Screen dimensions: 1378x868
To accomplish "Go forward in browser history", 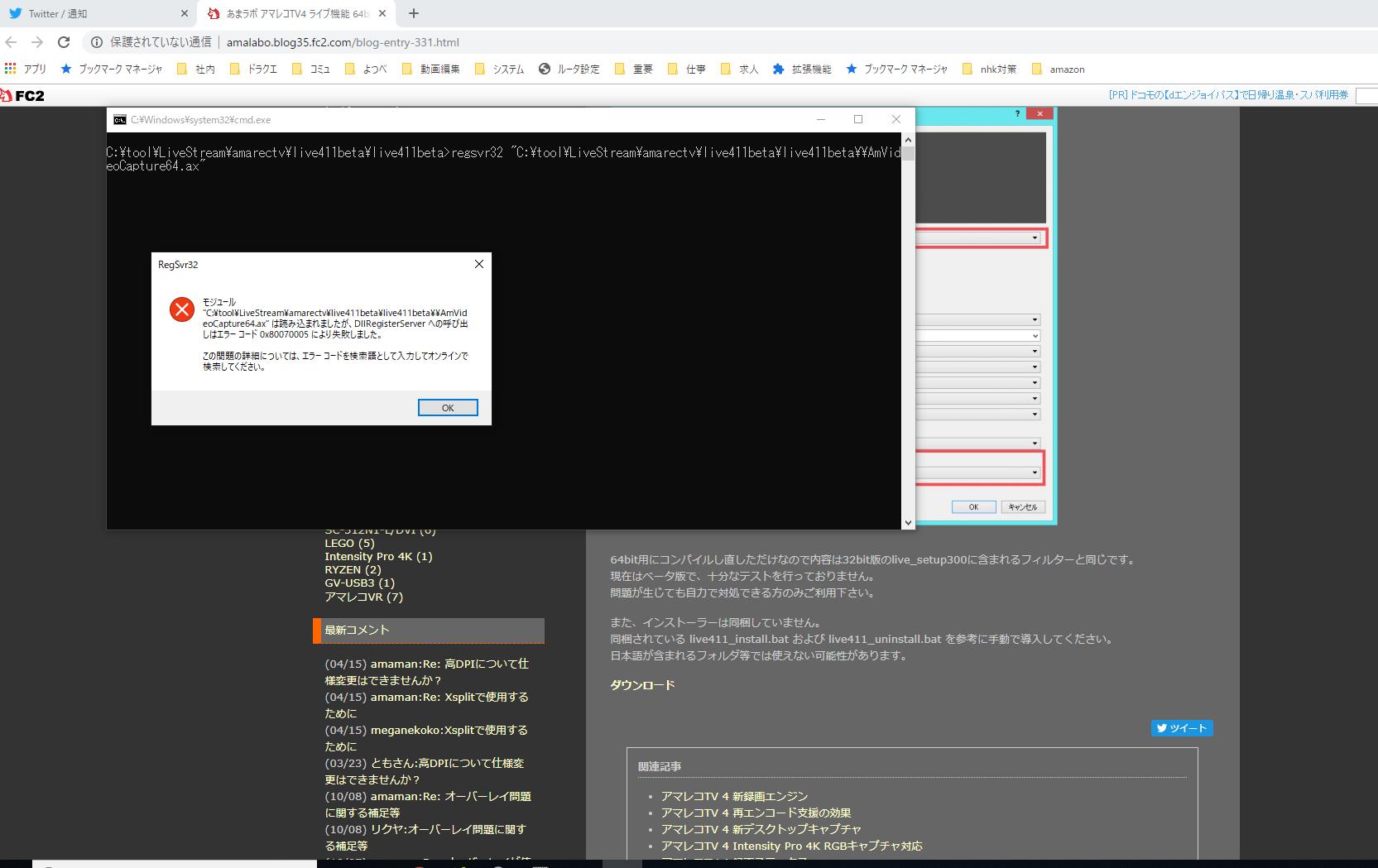I will coord(37,42).
